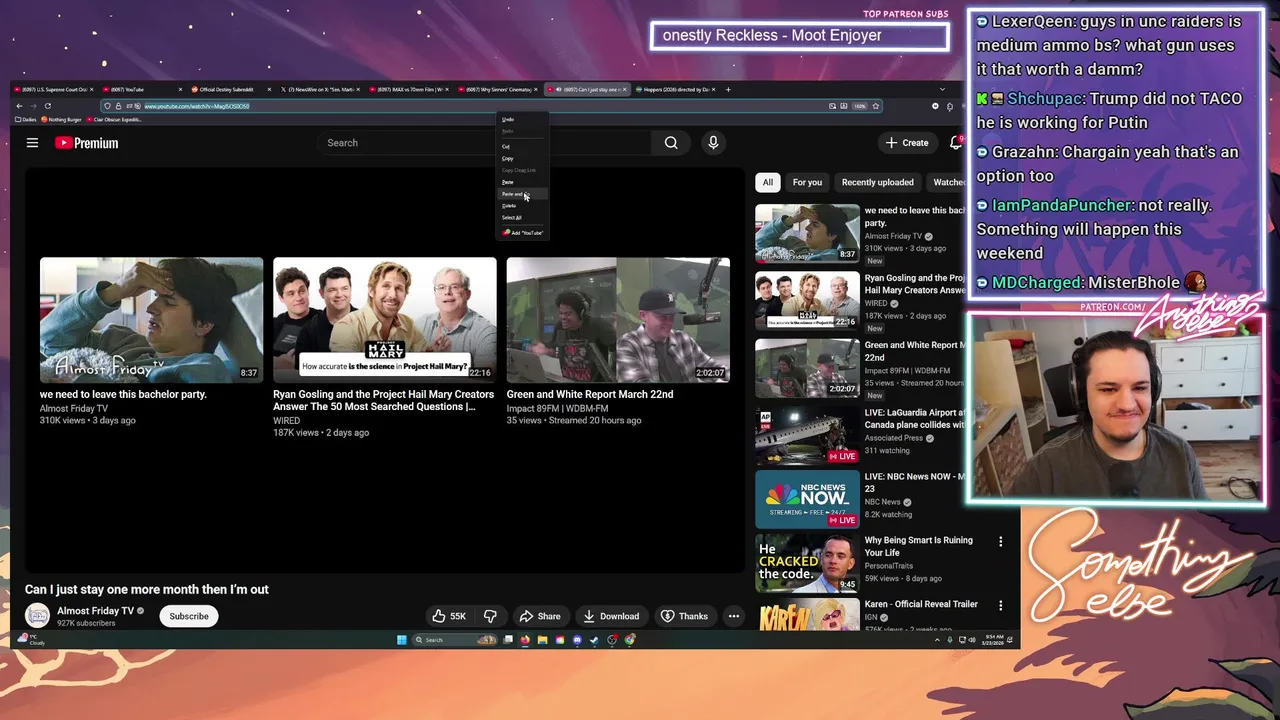Open Chrome from the taskbar
The height and width of the screenshot is (720, 1280).
click(630, 640)
